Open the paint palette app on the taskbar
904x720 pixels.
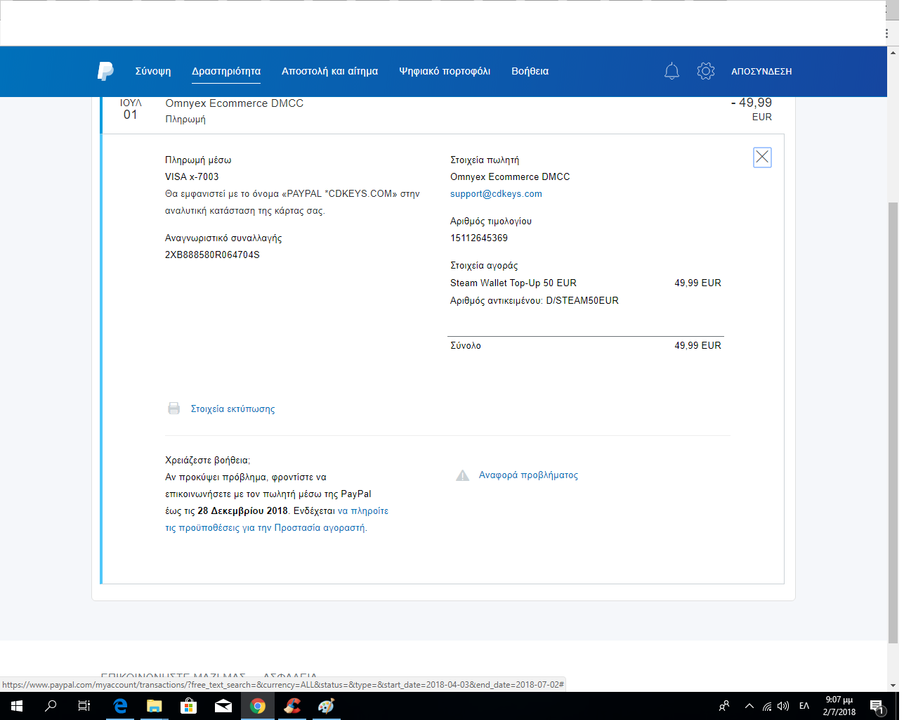click(x=326, y=706)
